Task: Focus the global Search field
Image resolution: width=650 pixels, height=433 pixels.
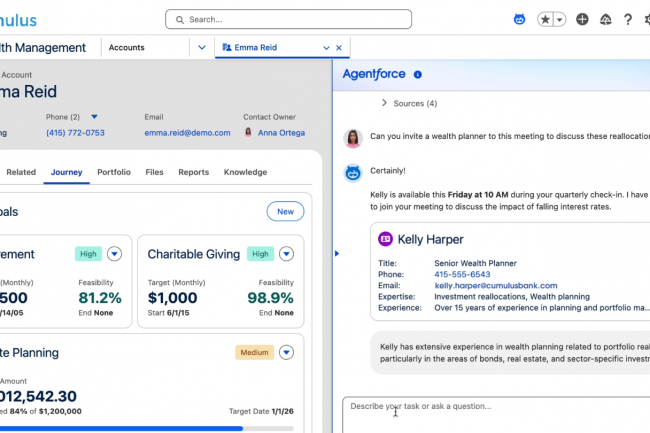Action: [289, 19]
